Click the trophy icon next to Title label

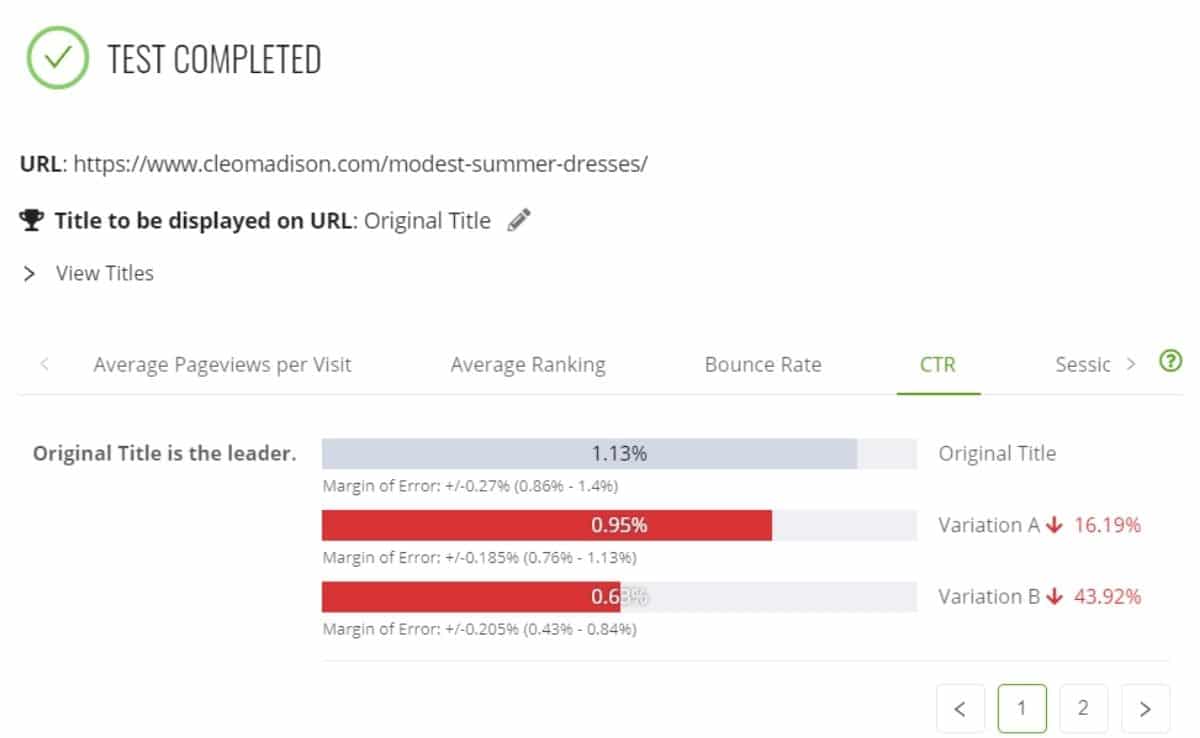[32, 221]
